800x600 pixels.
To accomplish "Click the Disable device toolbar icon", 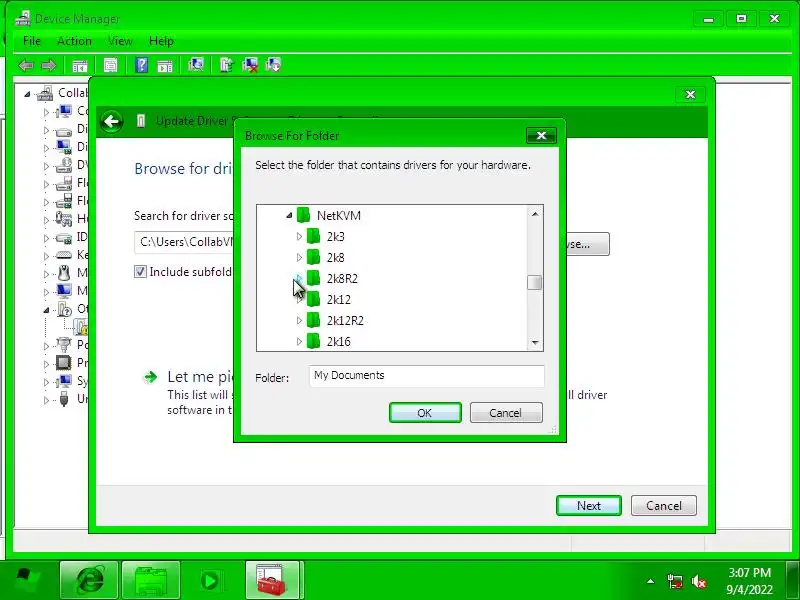I will point(273,65).
